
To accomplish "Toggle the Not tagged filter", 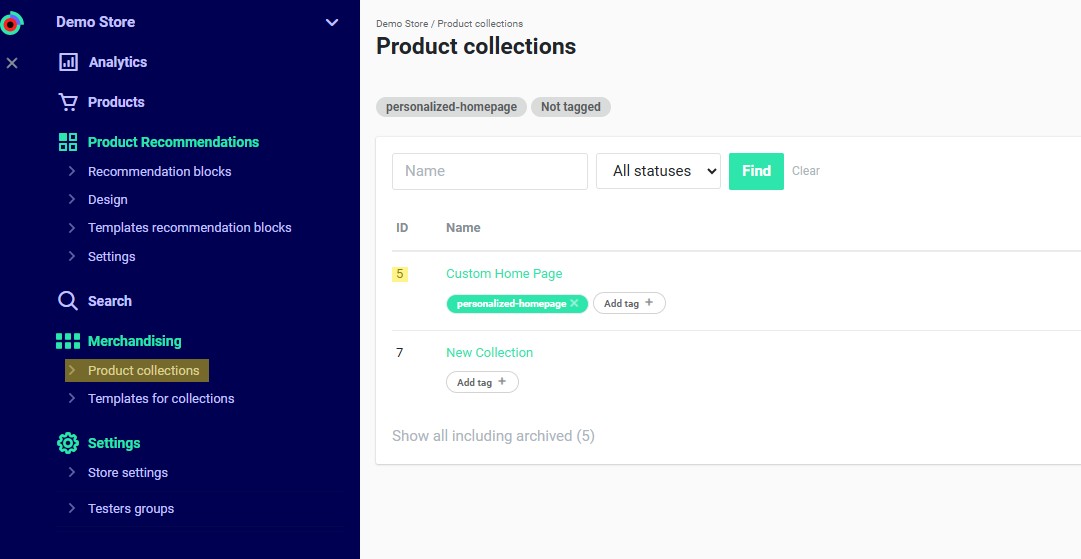I will click(570, 107).
